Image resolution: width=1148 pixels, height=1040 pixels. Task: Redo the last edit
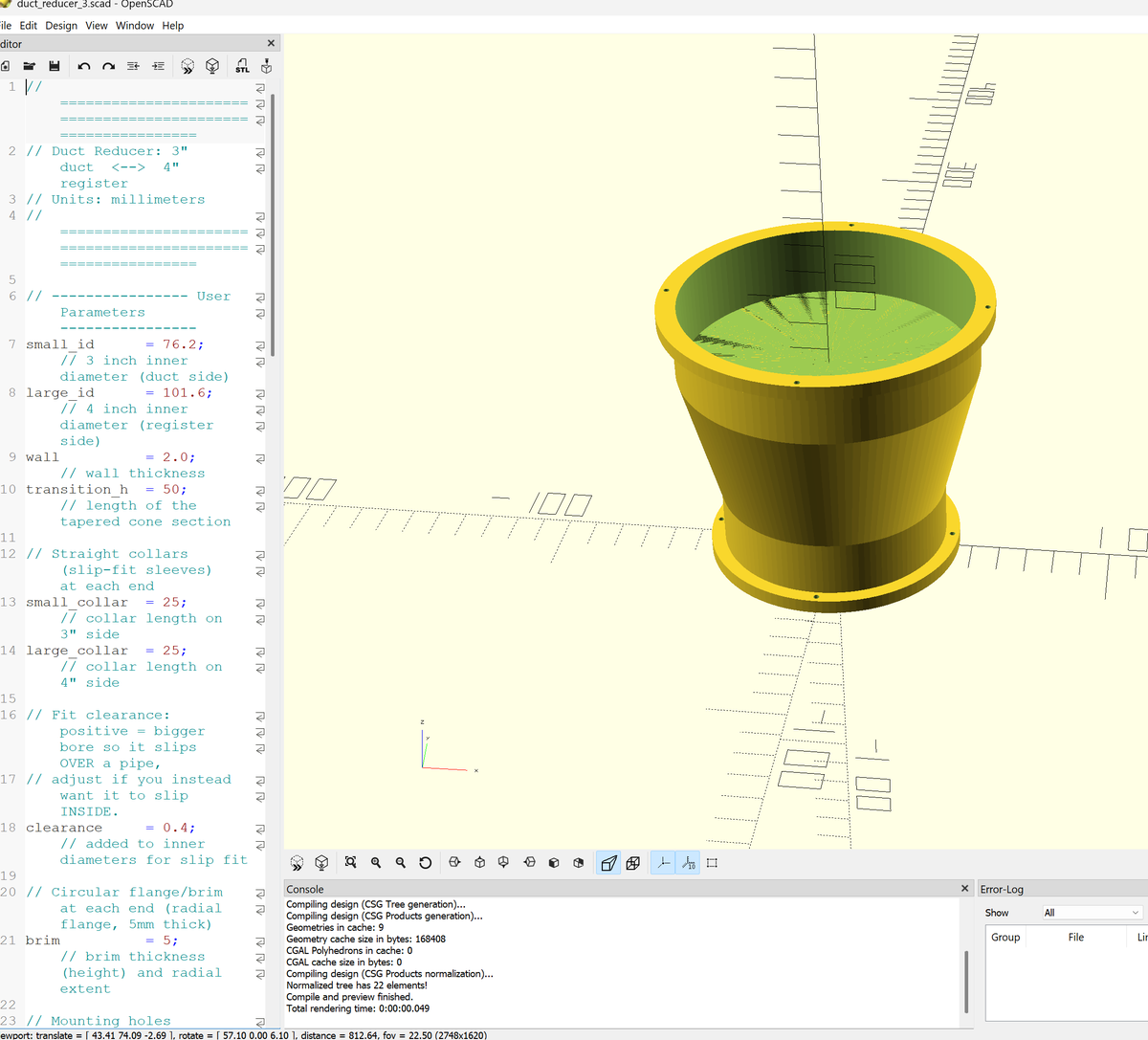point(109,66)
